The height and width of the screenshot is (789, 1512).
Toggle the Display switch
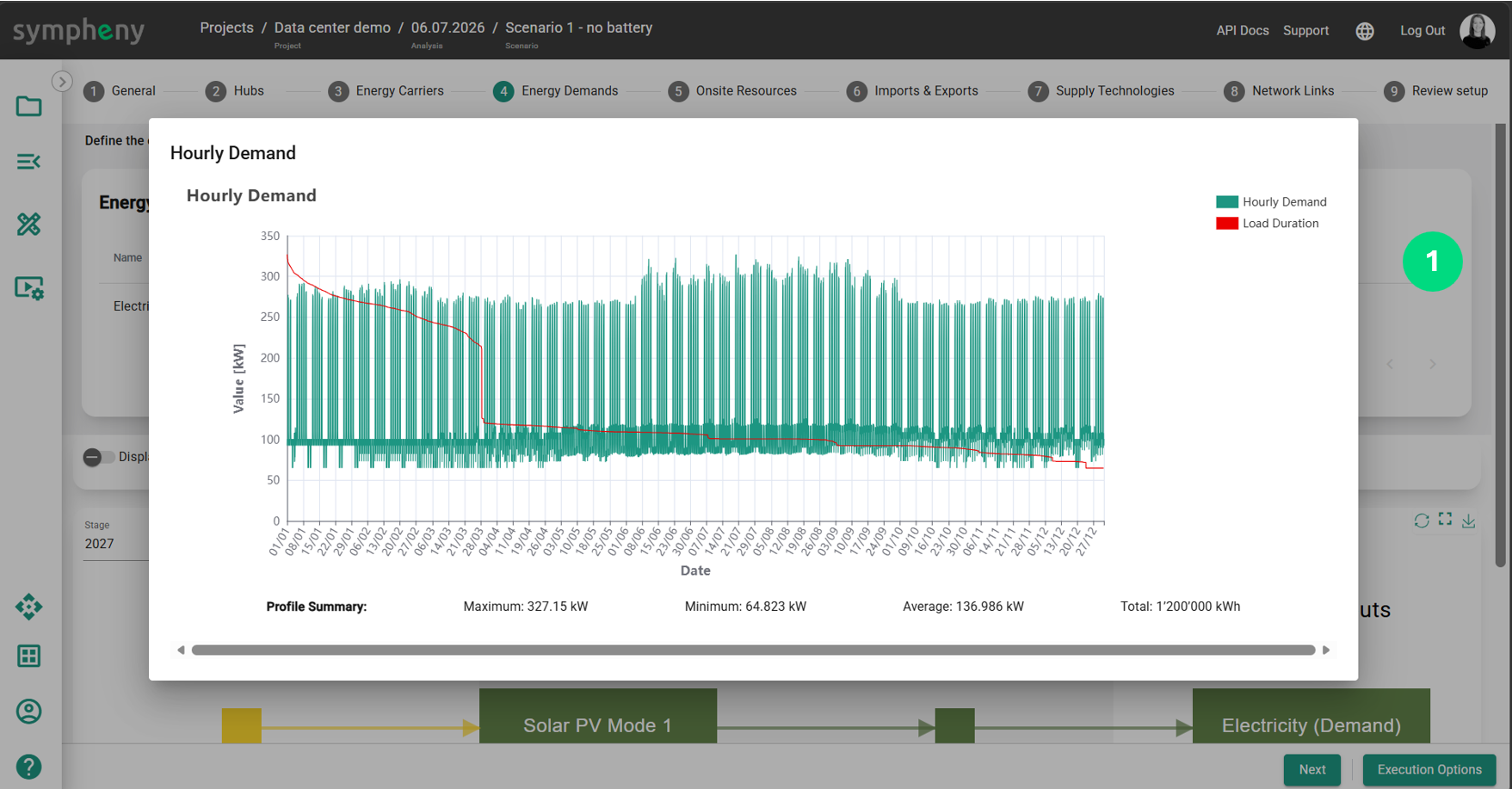tap(98, 457)
